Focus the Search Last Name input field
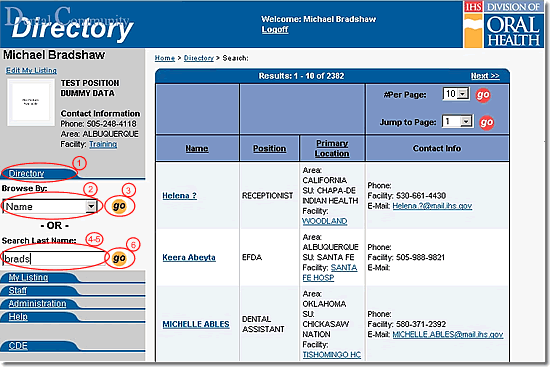Image resolution: width=550 pixels, height=367 pixels. pyautogui.click(x=53, y=259)
